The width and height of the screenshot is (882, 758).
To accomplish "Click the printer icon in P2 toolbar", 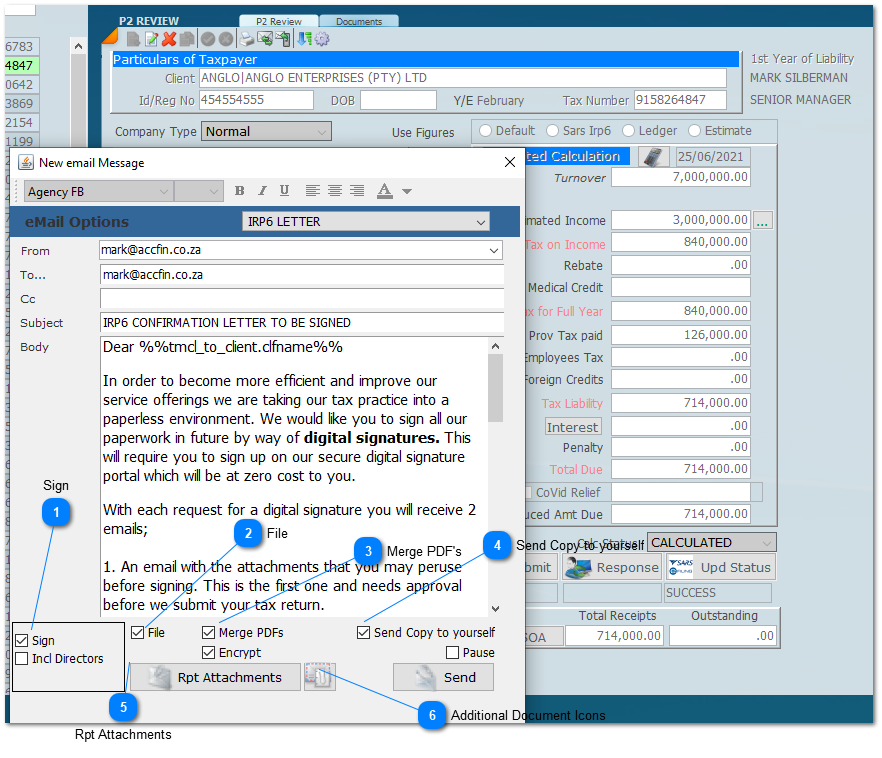I will click(247, 39).
